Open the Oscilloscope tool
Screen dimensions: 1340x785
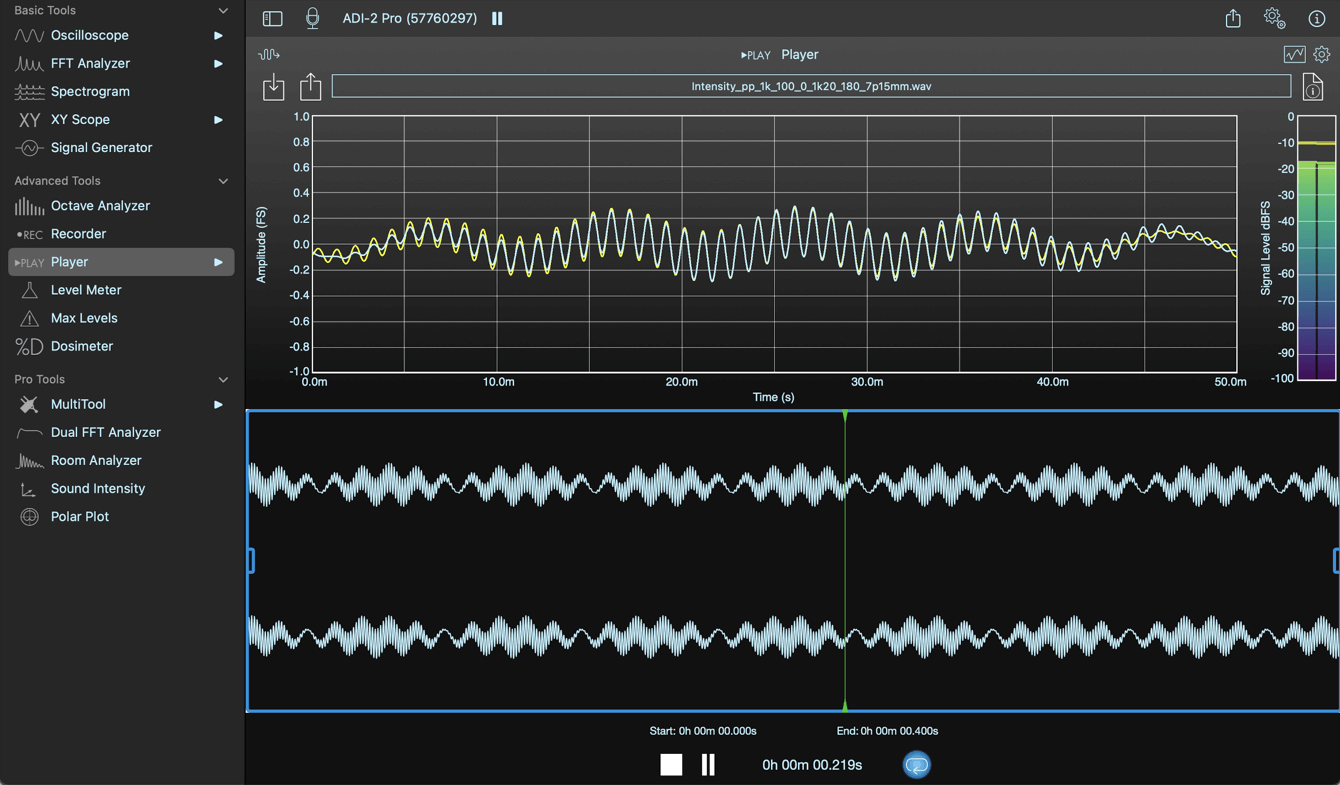click(89, 35)
